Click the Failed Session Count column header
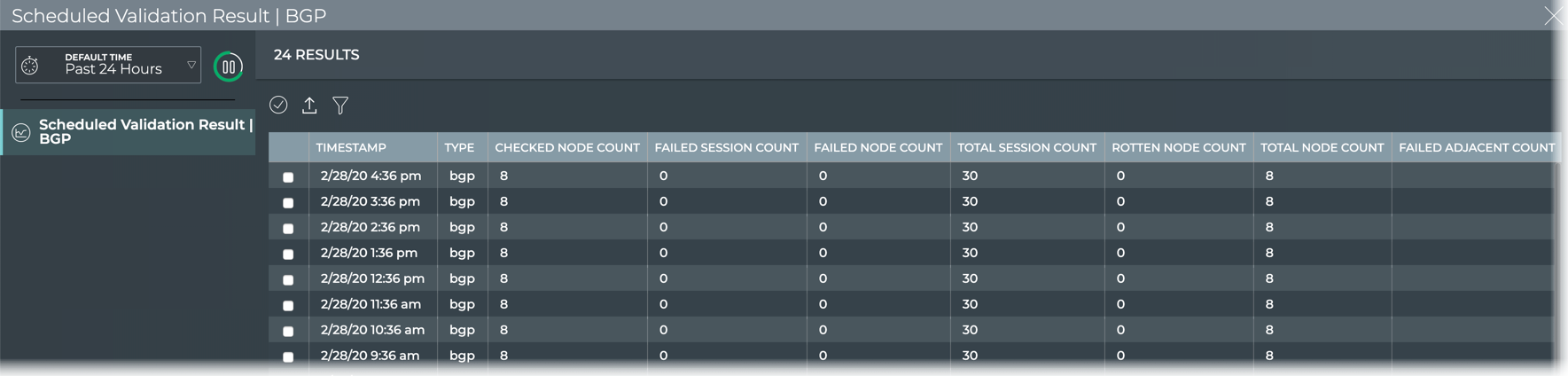This screenshot has height=376, width=1568. click(726, 148)
